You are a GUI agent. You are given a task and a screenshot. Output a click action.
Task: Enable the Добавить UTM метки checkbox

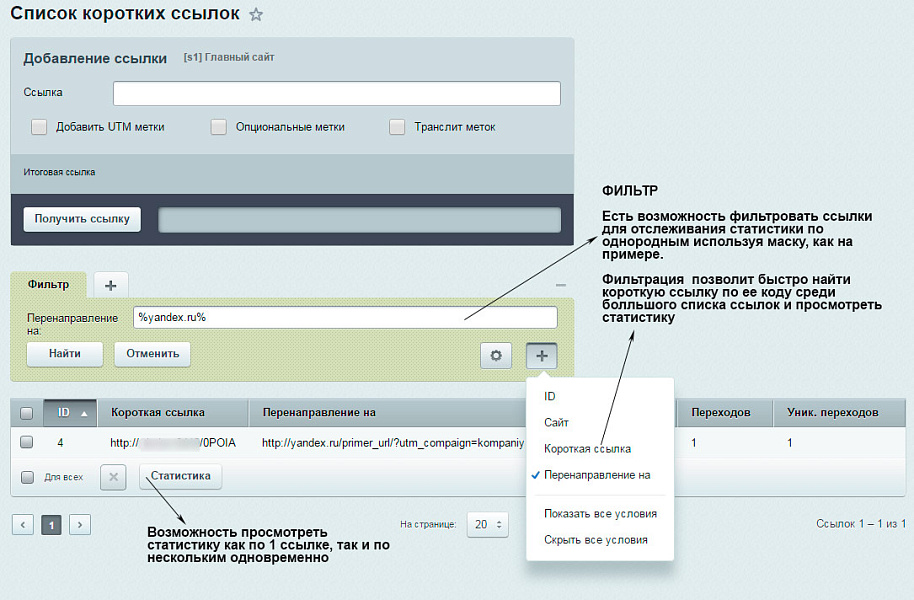pyautogui.click(x=39, y=127)
